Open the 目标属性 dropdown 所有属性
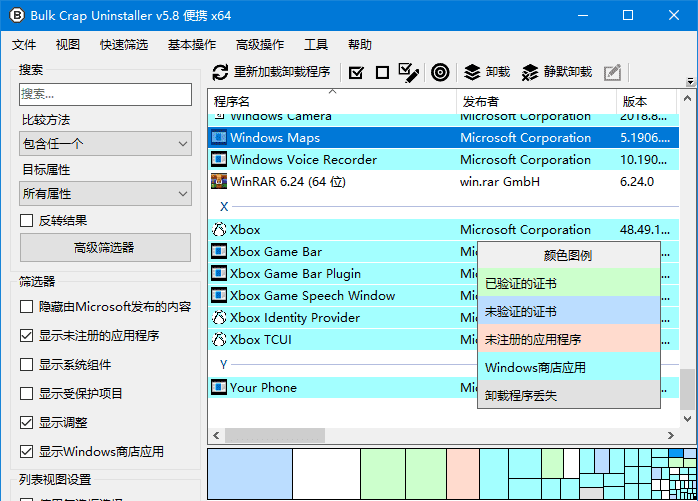Screen dimensions: 698x501 click(x=106, y=193)
